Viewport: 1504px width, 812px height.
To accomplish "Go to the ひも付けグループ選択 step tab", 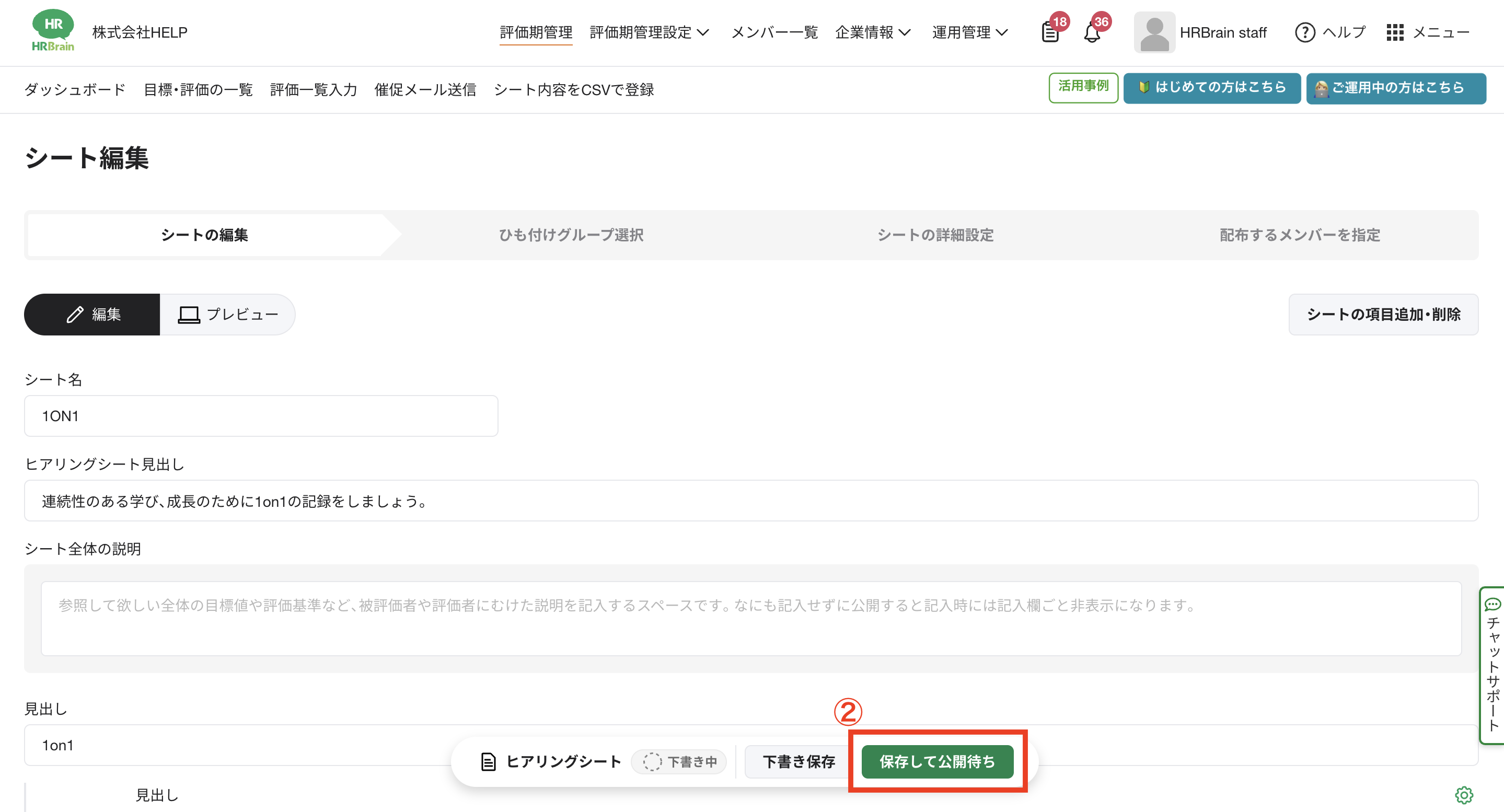I will point(571,235).
